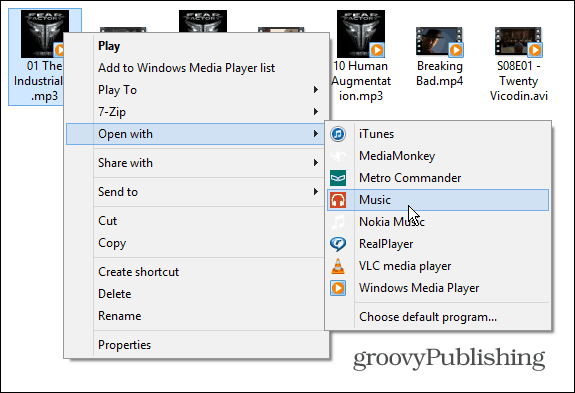The image size is (575, 393).
Task: Click the RealPlayer icon
Action: tap(338, 244)
